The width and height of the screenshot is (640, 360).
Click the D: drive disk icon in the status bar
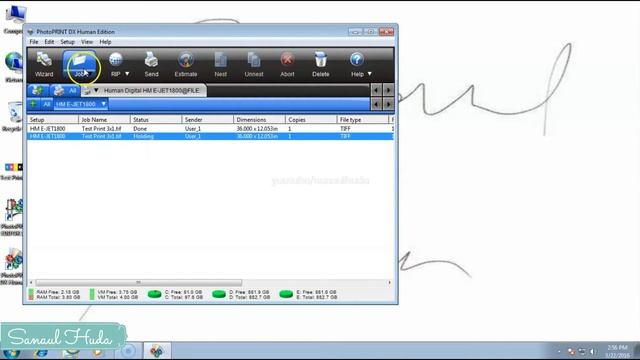coord(219,294)
